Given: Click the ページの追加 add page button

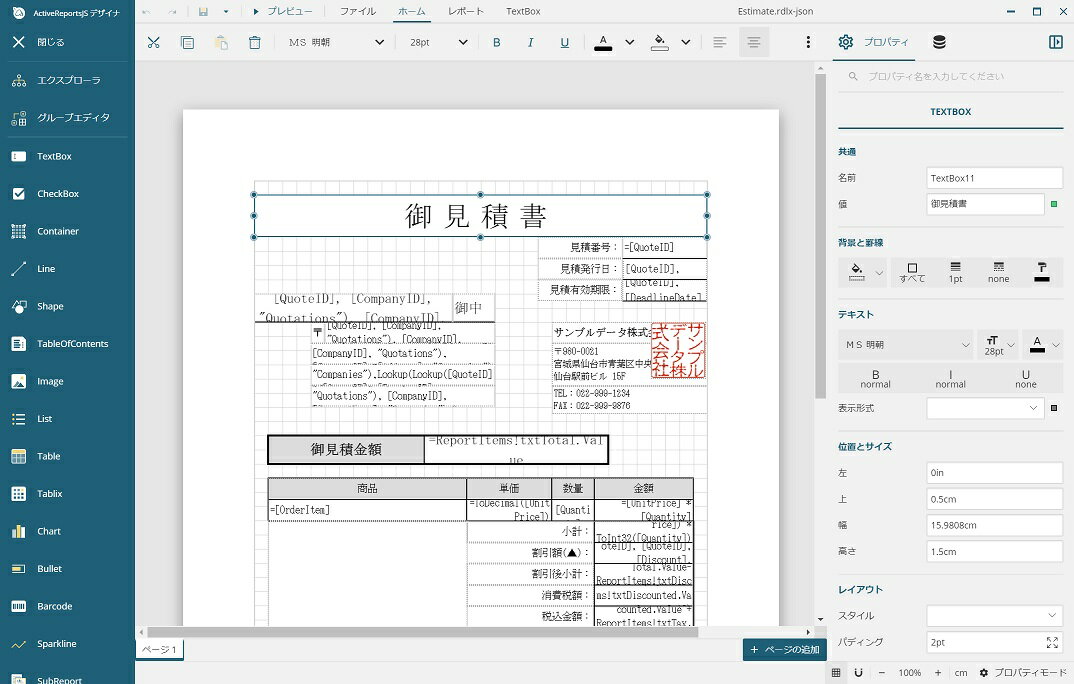Looking at the screenshot, I should coord(784,649).
